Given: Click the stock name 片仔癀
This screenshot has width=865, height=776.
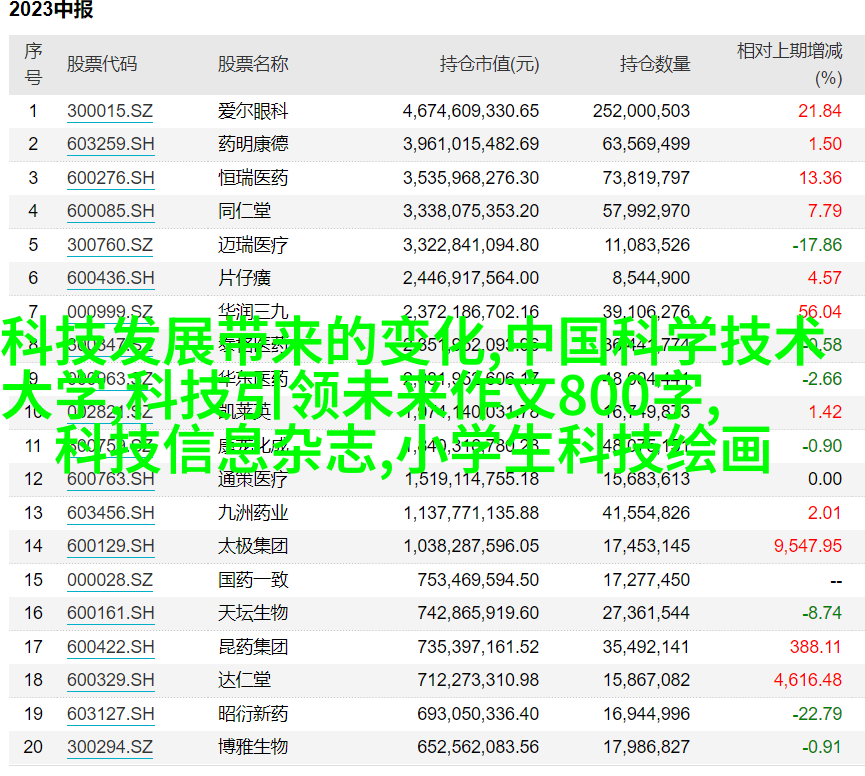Looking at the screenshot, I should click(244, 278).
